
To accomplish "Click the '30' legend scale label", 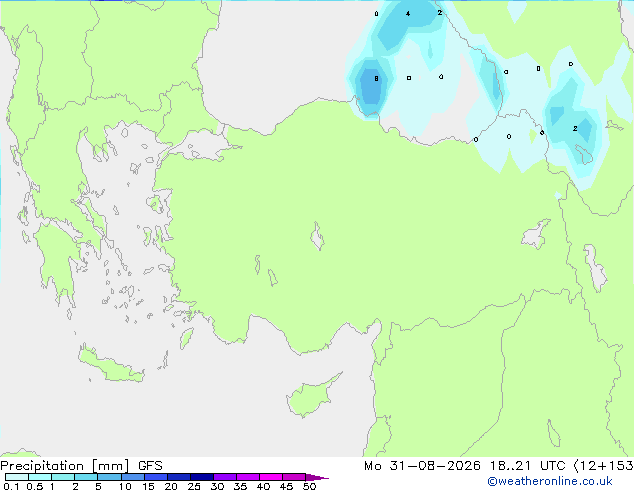I will (x=217, y=486).
